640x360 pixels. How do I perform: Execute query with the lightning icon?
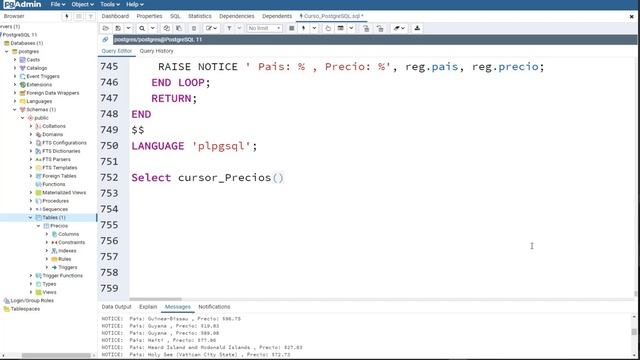click(x=303, y=28)
